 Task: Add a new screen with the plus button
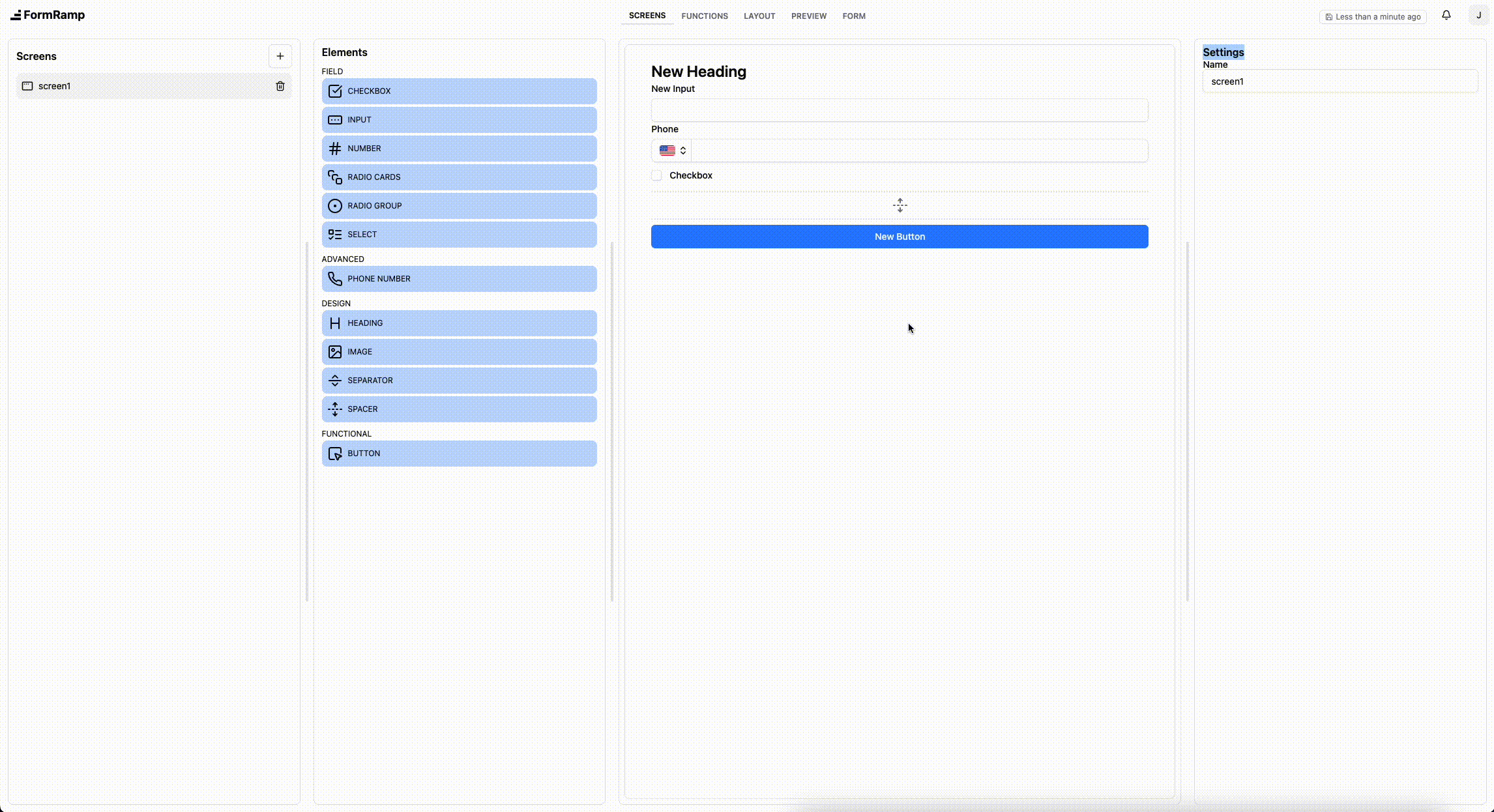coord(280,56)
